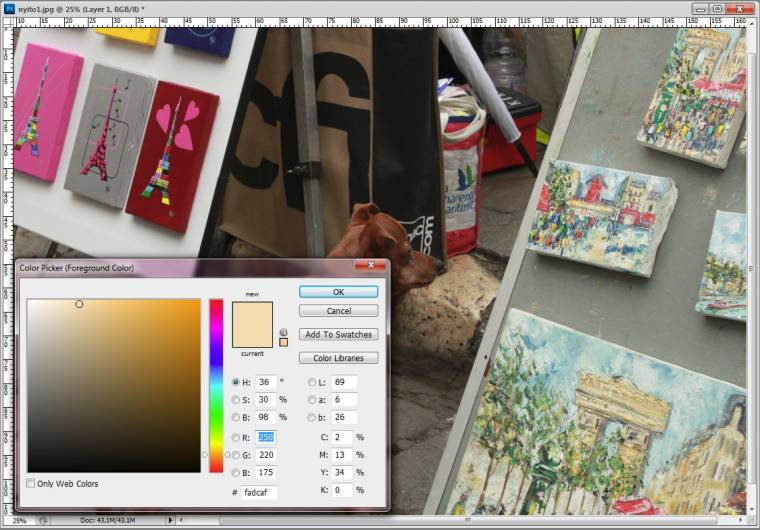Select the B brightness radio button
Screen dimensions: 760x530
point(236,417)
